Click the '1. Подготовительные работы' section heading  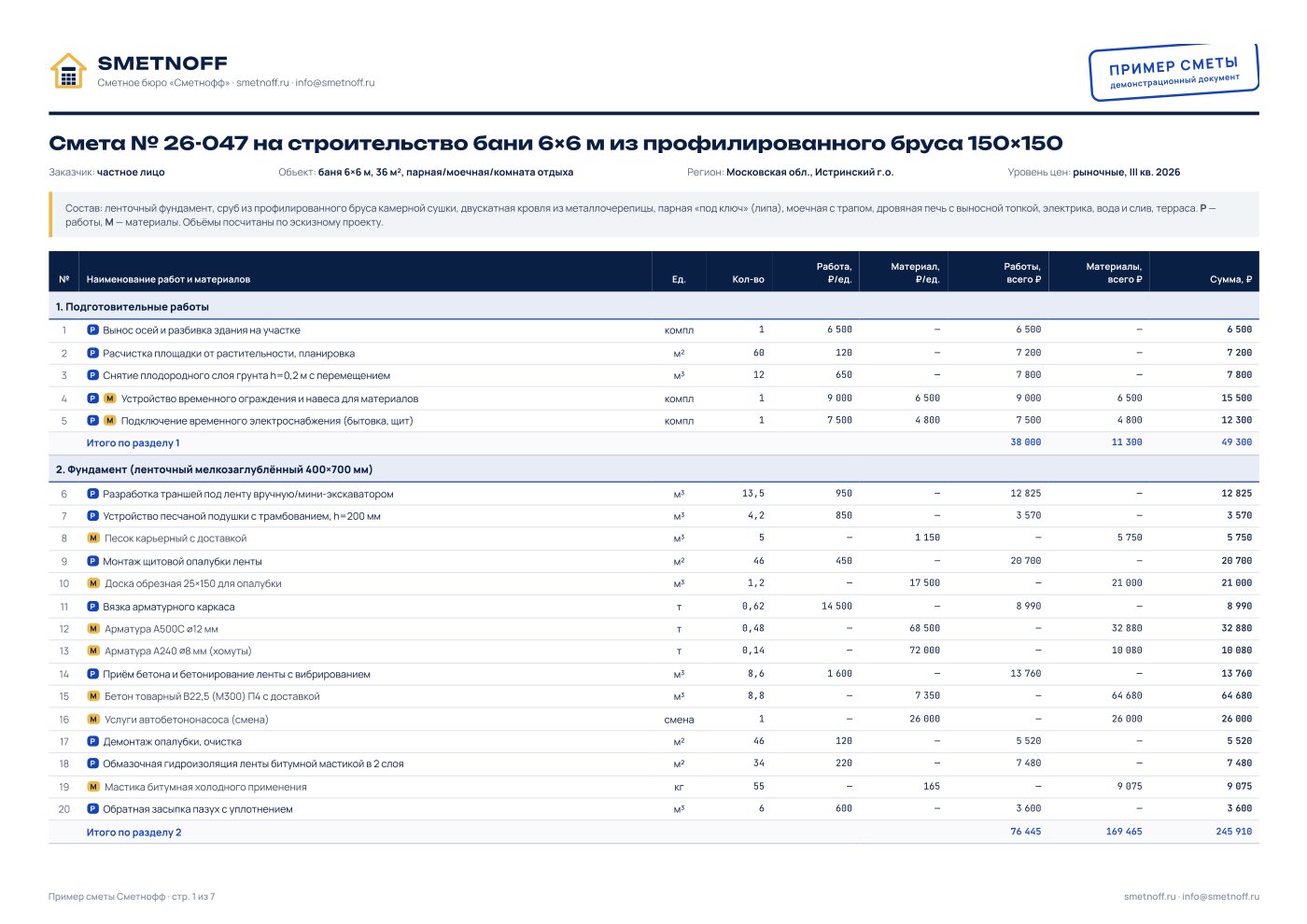(x=133, y=307)
